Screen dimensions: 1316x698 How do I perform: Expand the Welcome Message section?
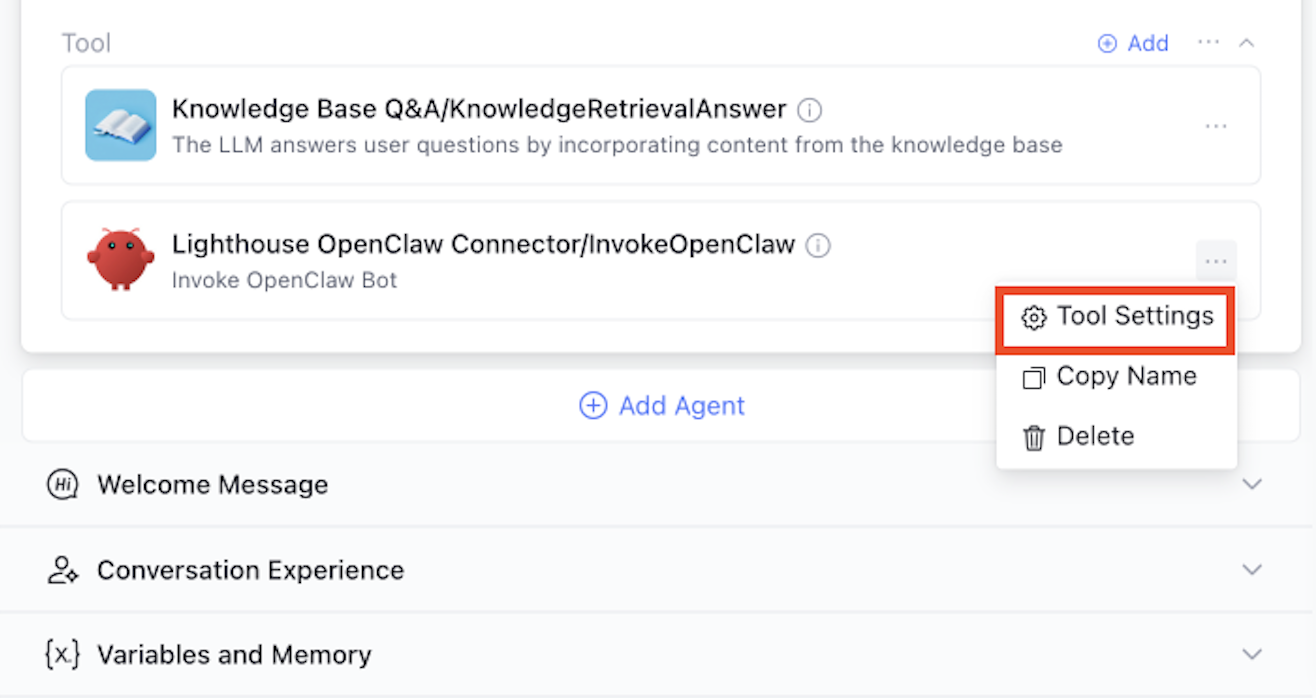[1251, 485]
